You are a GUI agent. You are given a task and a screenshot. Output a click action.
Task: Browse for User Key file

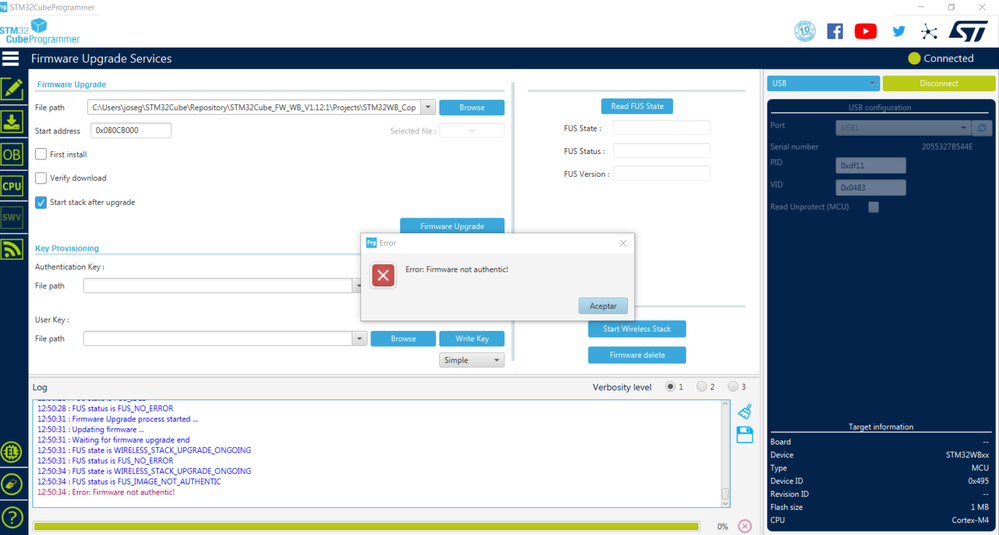(403, 339)
